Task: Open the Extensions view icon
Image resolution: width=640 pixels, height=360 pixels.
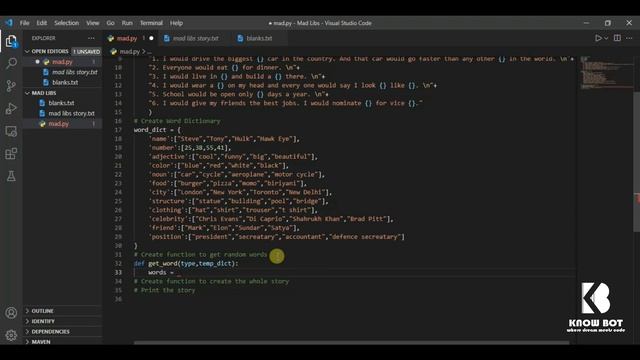Action: [11, 153]
